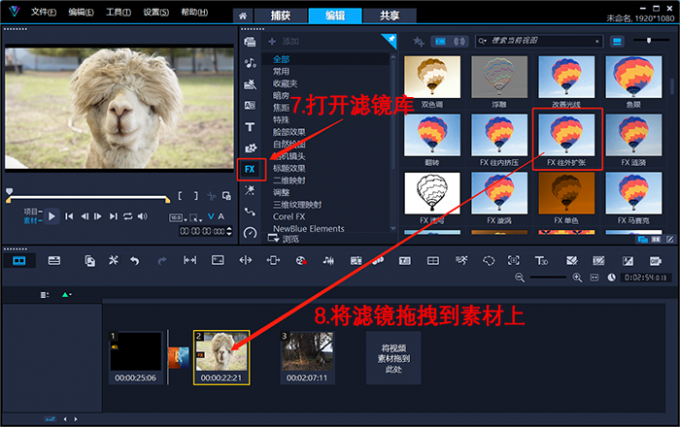680x427 pixels.
Task: Select the Corel FX category
Action: [289, 216]
